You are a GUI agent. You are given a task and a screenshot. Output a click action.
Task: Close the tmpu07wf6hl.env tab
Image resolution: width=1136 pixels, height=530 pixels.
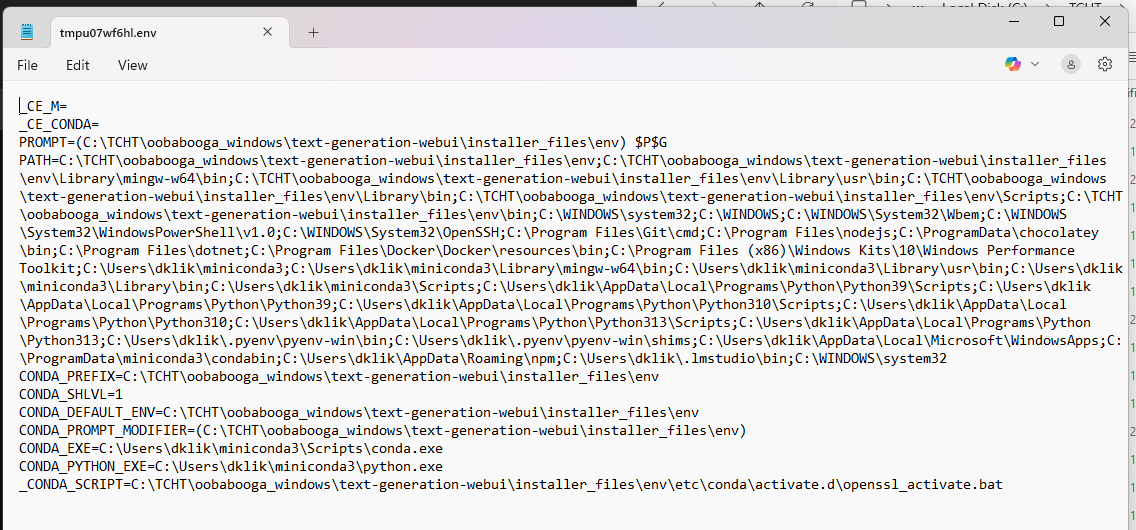[x=267, y=32]
